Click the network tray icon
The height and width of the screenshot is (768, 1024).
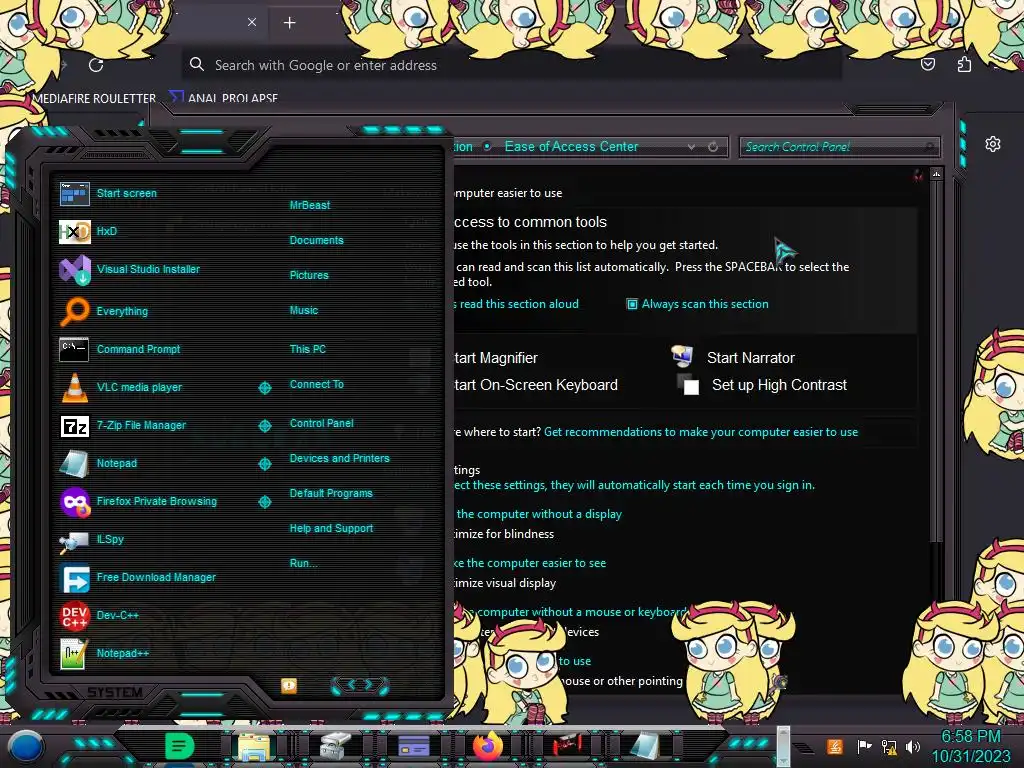tap(888, 746)
